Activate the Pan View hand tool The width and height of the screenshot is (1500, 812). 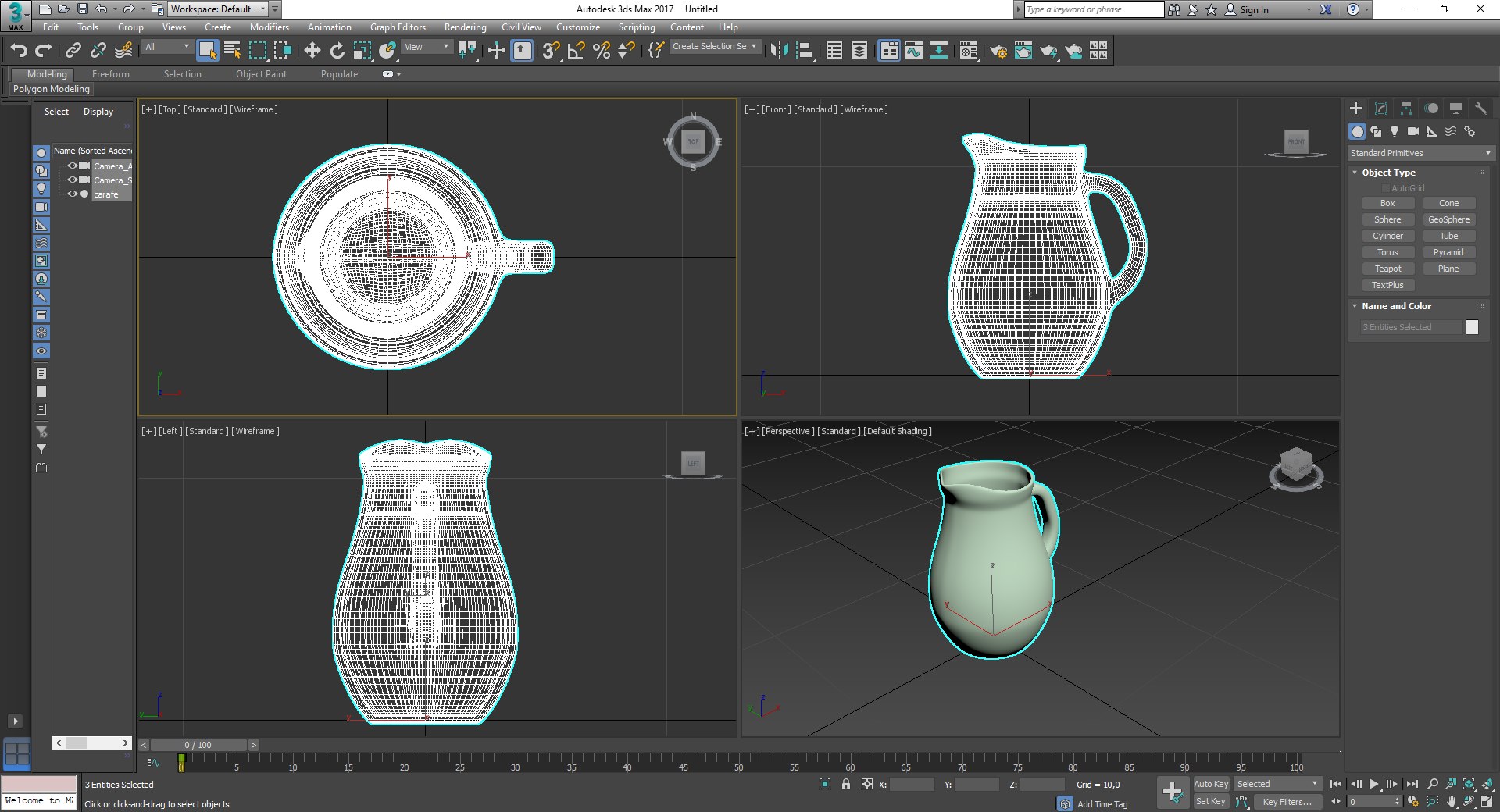coord(1452,802)
